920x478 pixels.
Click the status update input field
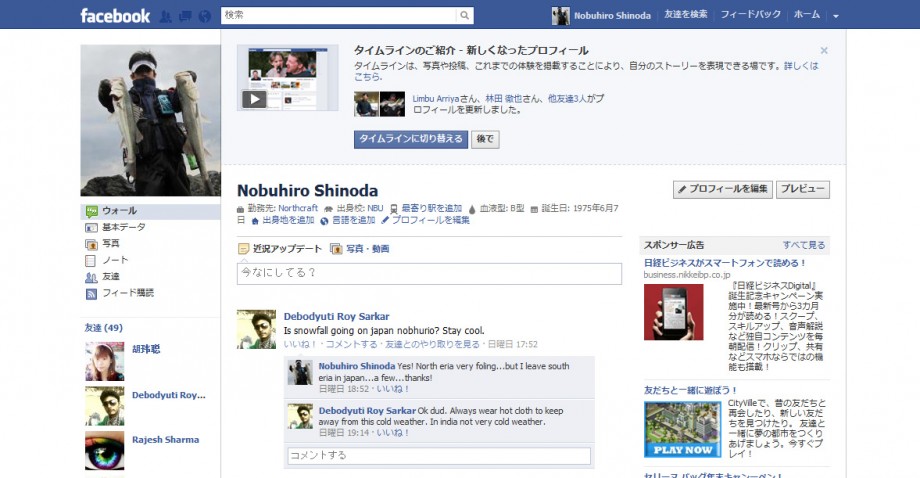pyautogui.click(x=429, y=273)
